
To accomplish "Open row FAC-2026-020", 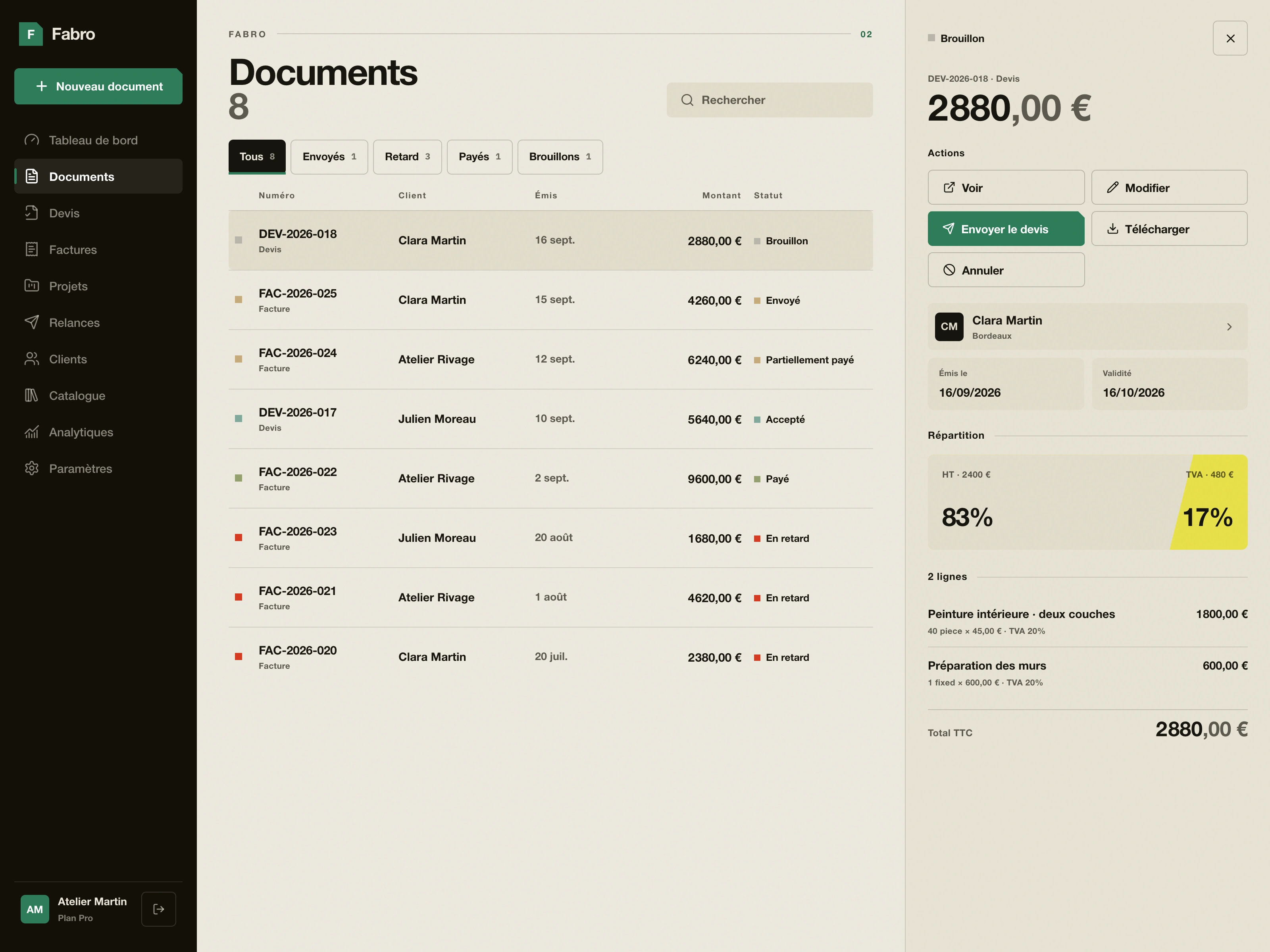I will (x=550, y=657).
